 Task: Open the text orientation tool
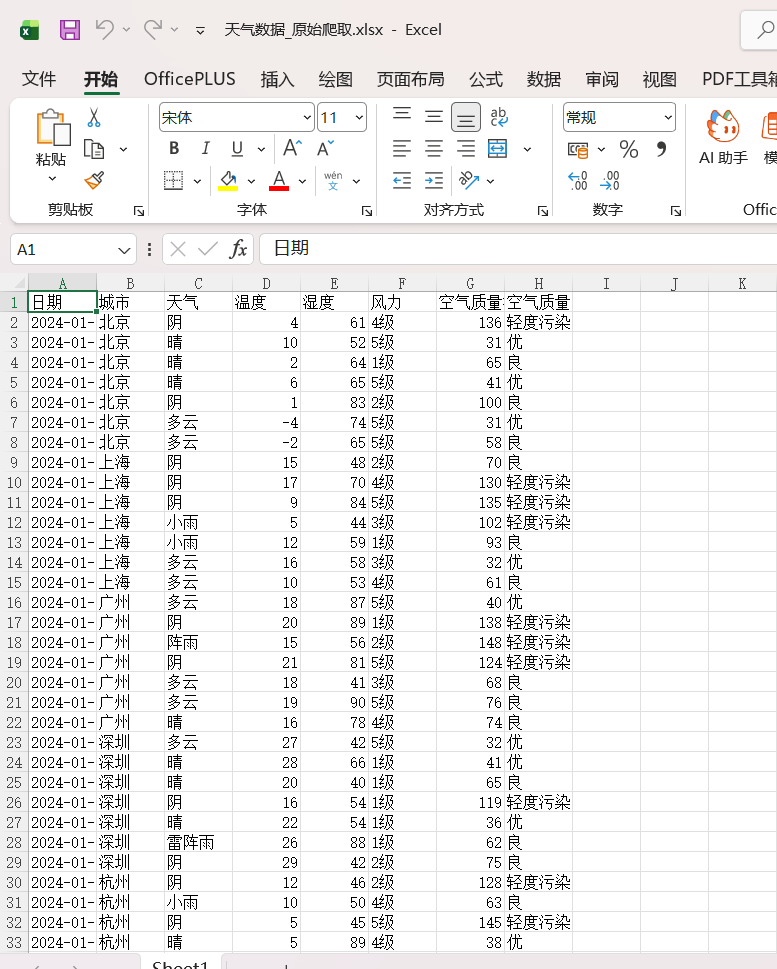469,180
